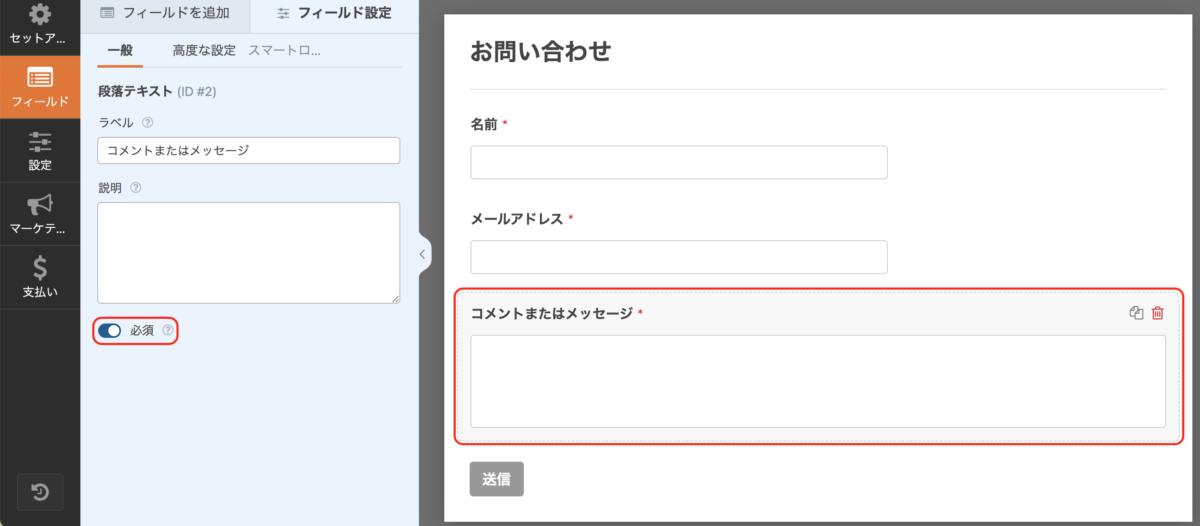Open the スマートロ... tab
This screenshot has width=1200, height=526.
pyautogui.click(x=290, y=50)
